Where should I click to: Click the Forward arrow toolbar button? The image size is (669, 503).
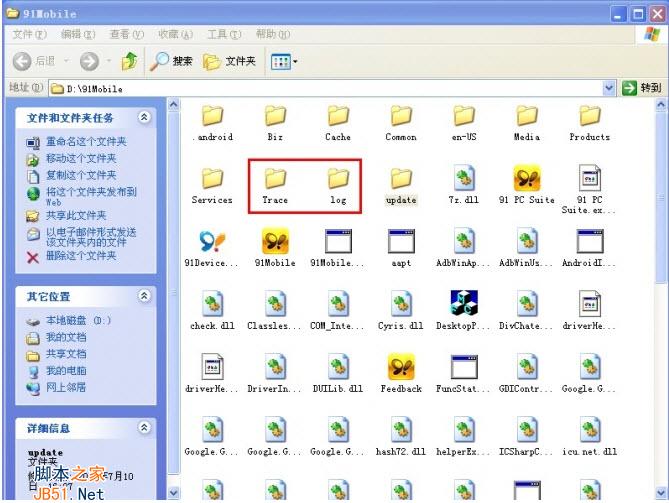pos(89,61)
